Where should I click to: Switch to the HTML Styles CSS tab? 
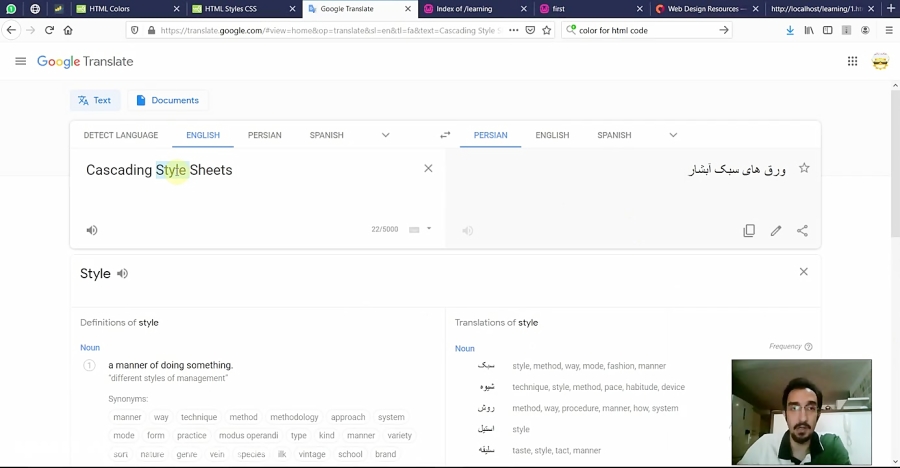(244, 9)
